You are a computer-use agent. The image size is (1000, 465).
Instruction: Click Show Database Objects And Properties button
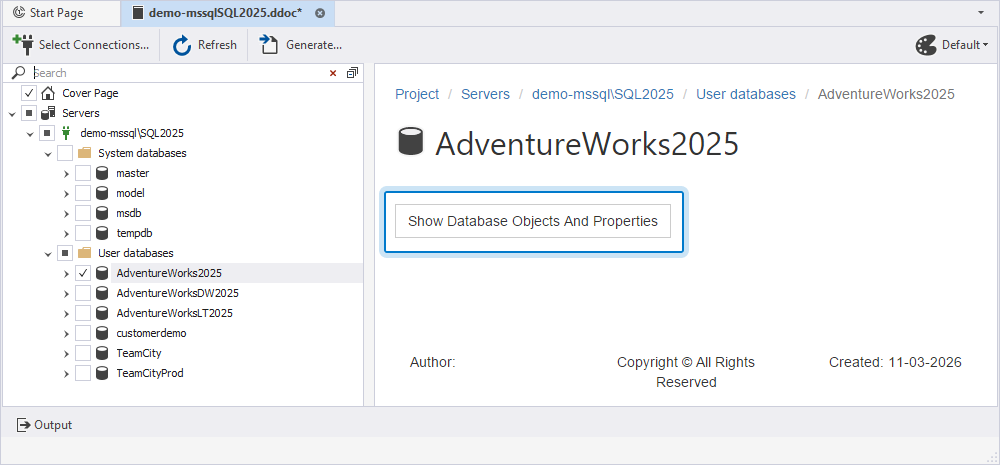click(x=533, y=221)
